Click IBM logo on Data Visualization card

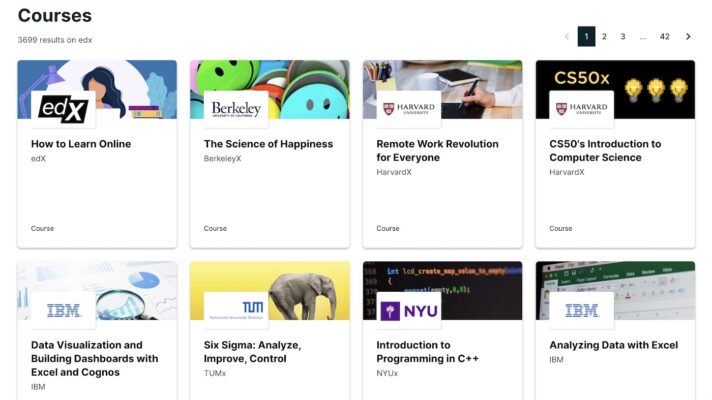tap(63, 311)
